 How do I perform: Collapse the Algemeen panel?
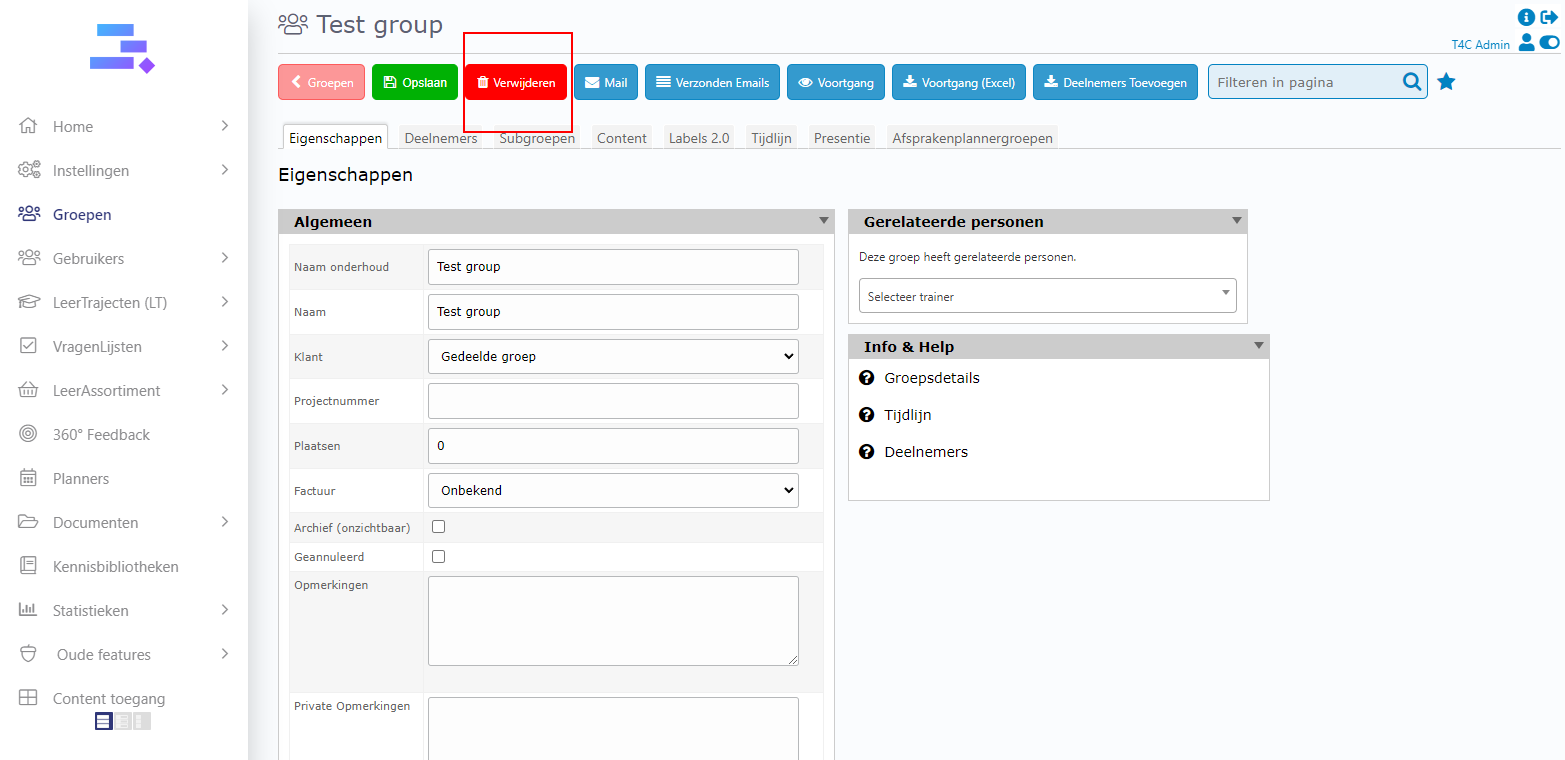pos(824,221)
